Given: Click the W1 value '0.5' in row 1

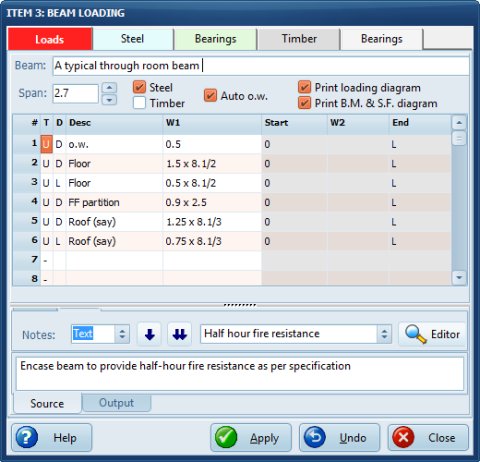Looking at the screenshot, I should click(x=212, y=144).
